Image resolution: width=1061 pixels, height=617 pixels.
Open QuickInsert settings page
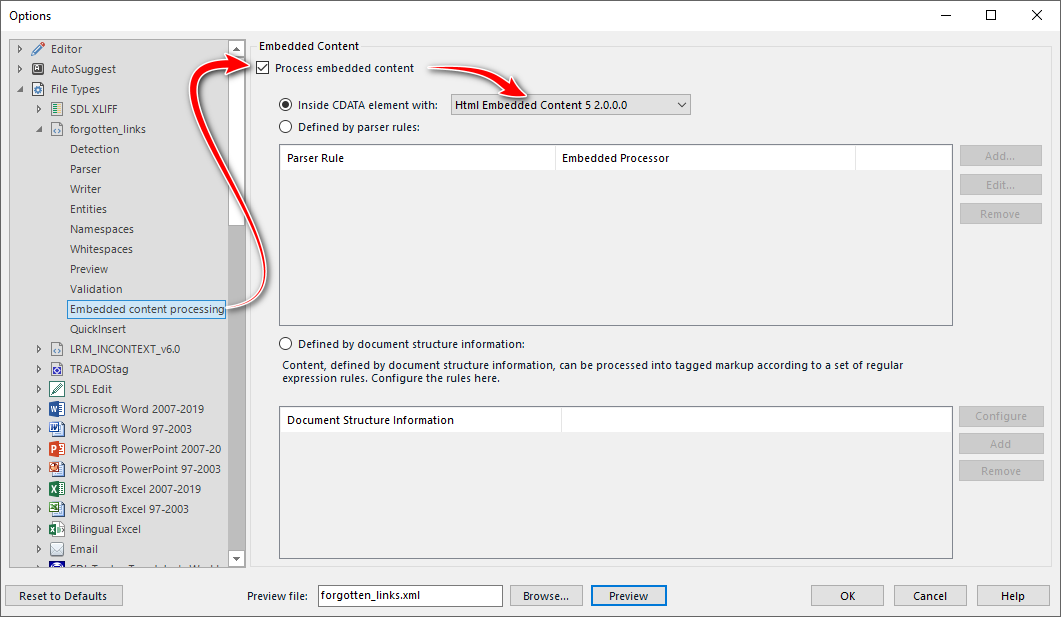[97, 329]
